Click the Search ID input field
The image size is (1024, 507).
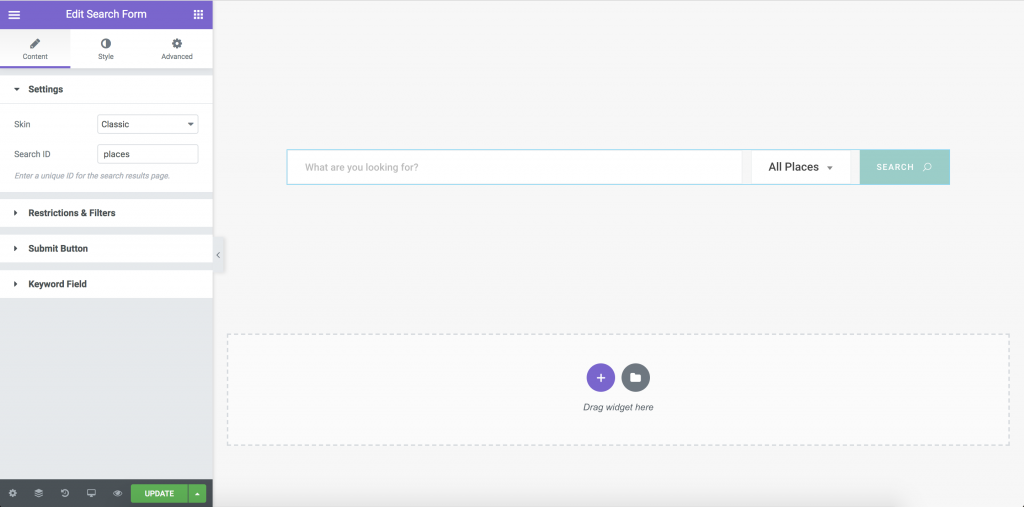(148, 154)
